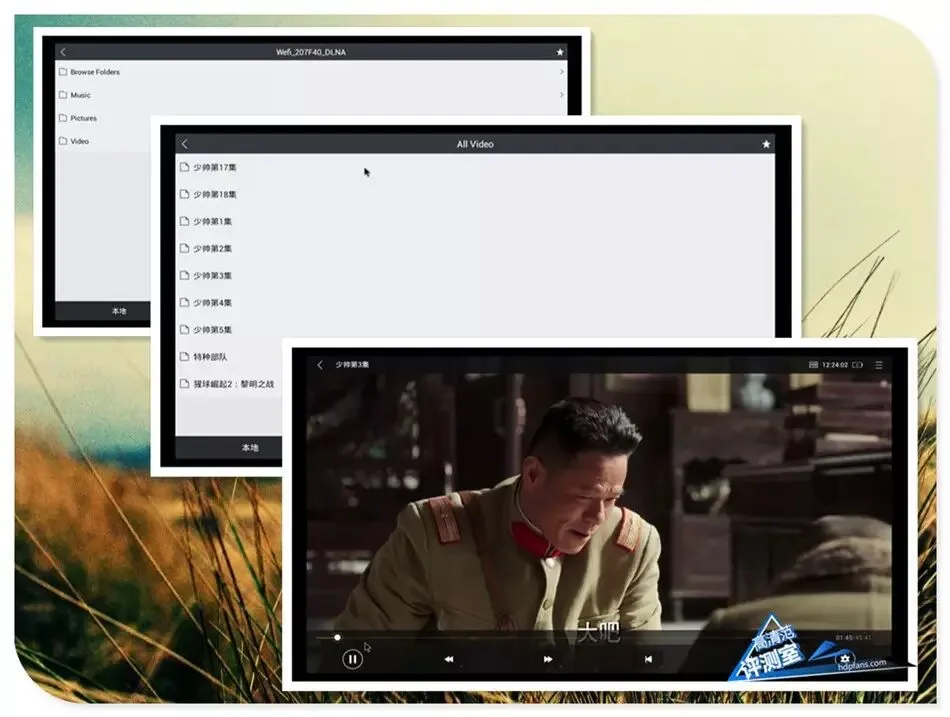Image resolution: width=950 pixels, height=717 pixels.
Task: Click folder icon beside Pictures
Action: [63, 118]
